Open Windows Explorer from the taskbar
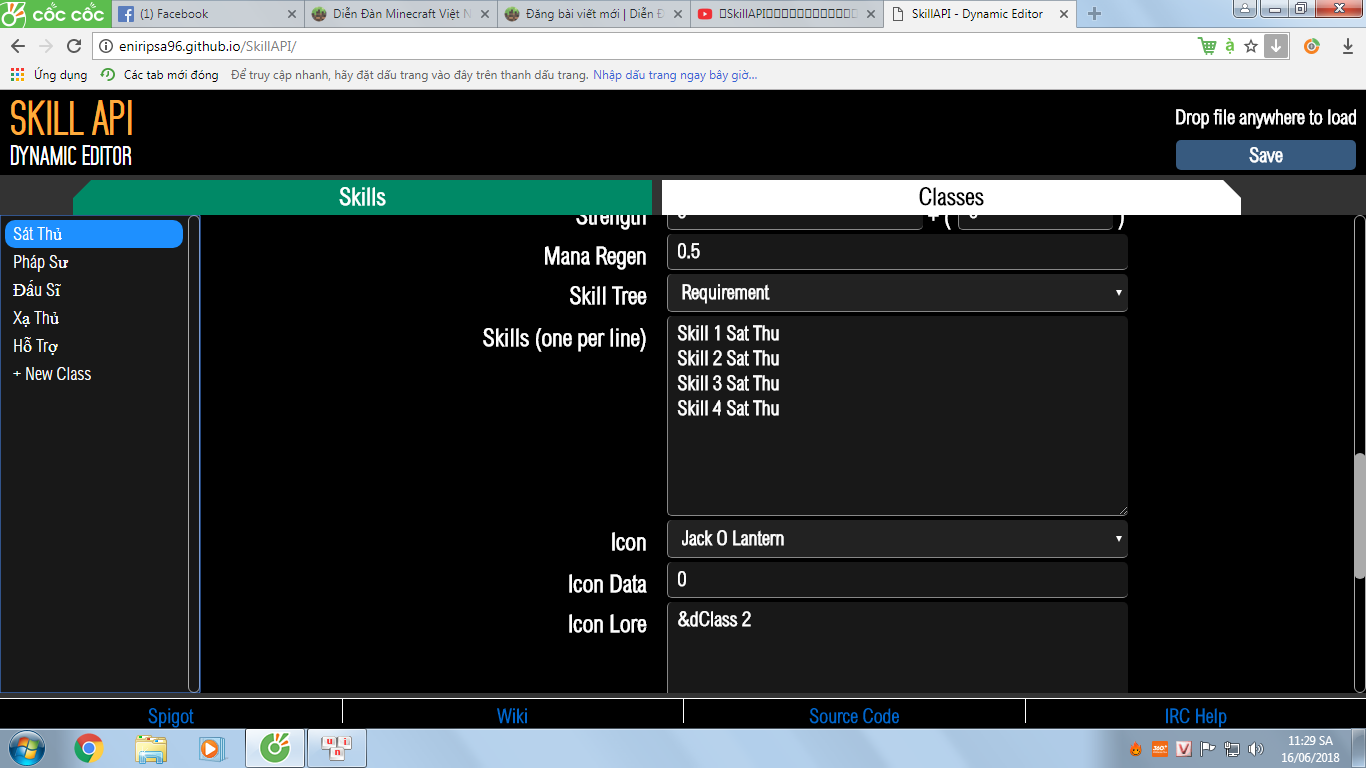1366x768 pixels. click(151, 748)
